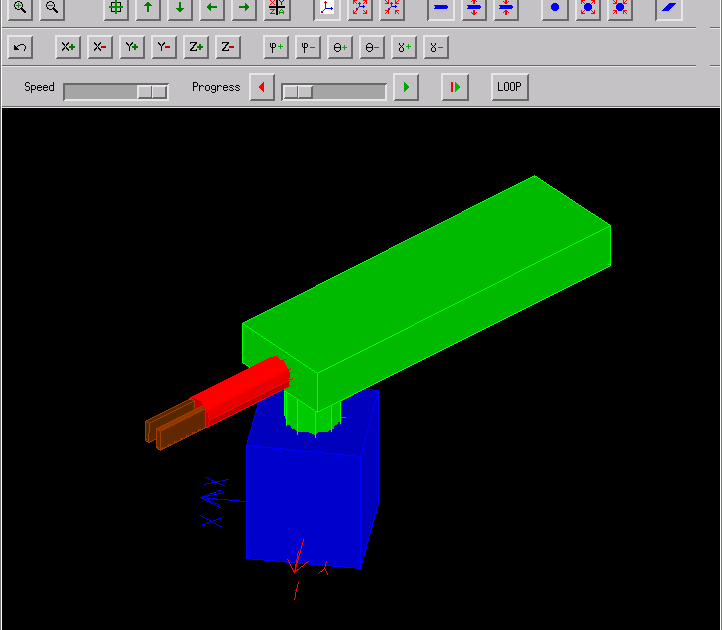
Task: Click the zoom in magnifier icon
Action: 20,8
